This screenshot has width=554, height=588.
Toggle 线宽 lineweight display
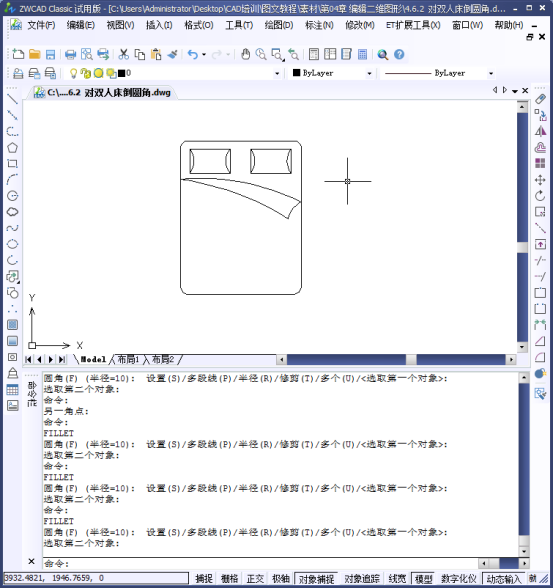coord(397,579)
